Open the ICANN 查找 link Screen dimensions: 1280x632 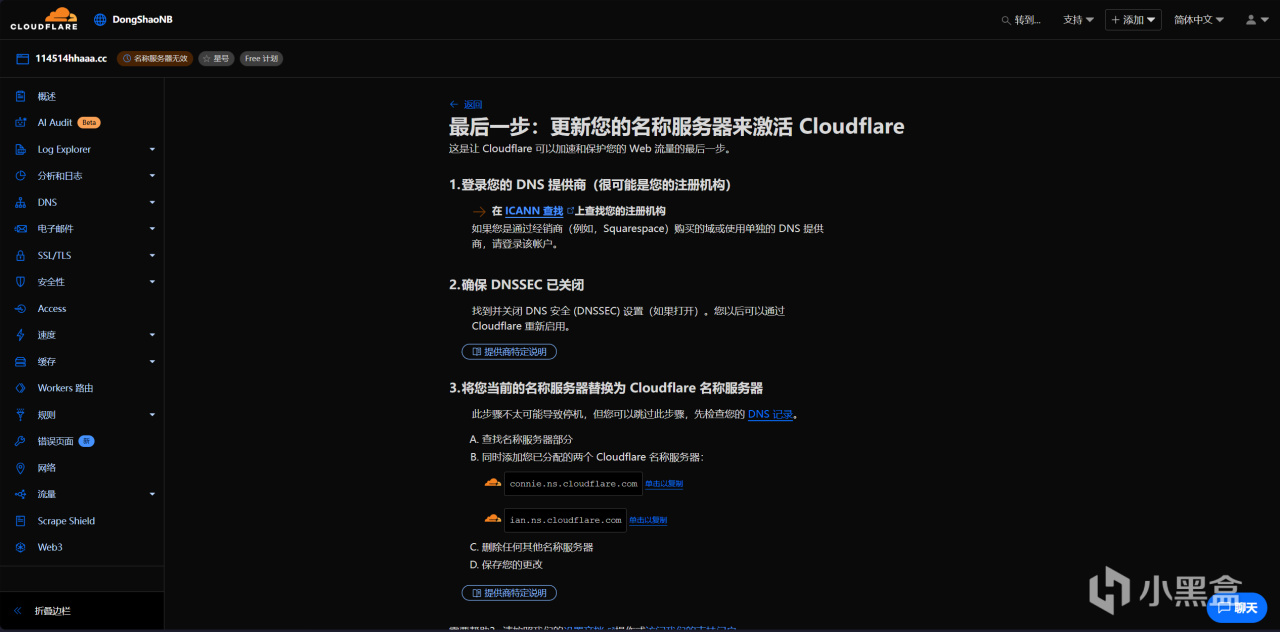pos(535,211)
